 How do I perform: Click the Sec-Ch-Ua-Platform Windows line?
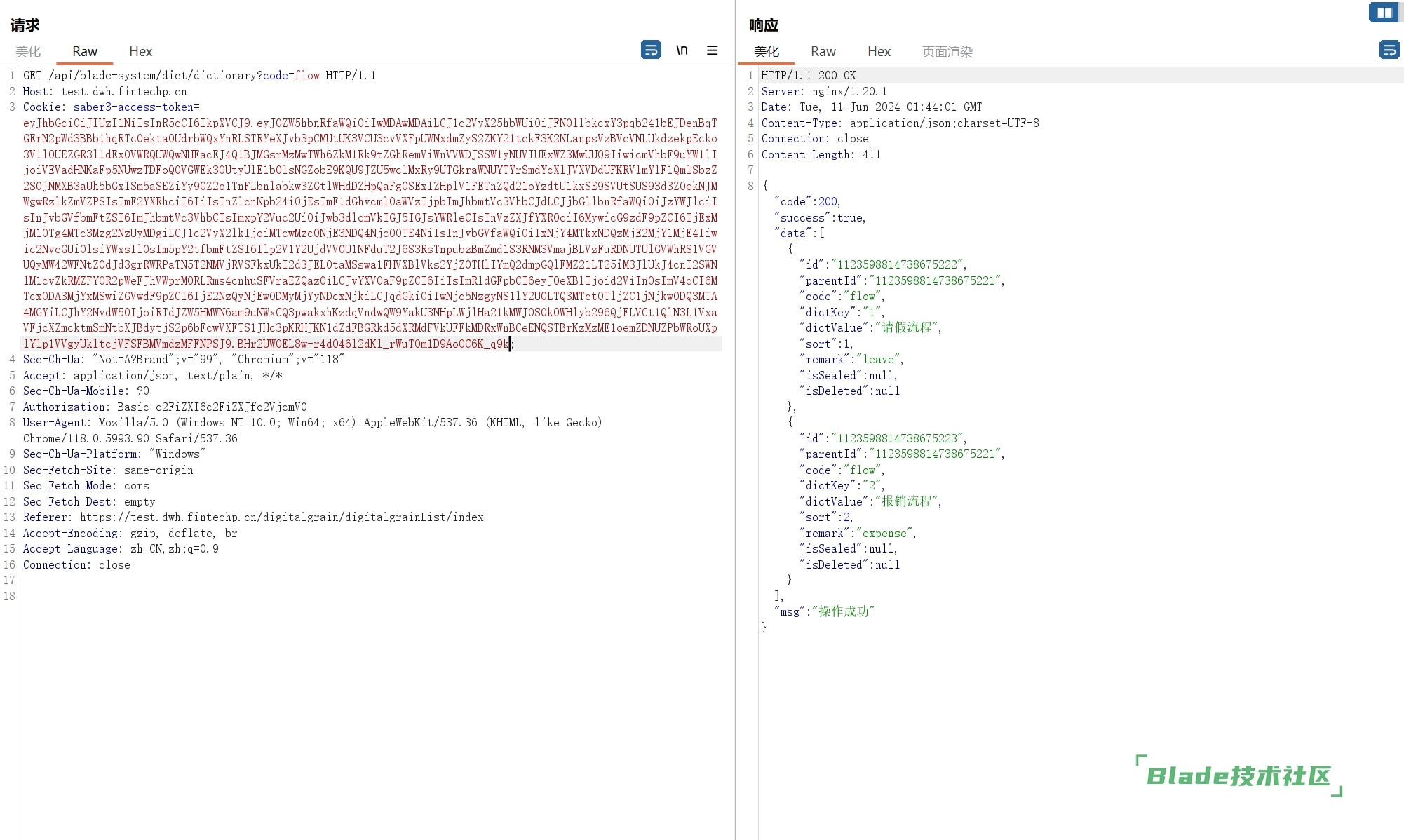(x=114, y=454)
